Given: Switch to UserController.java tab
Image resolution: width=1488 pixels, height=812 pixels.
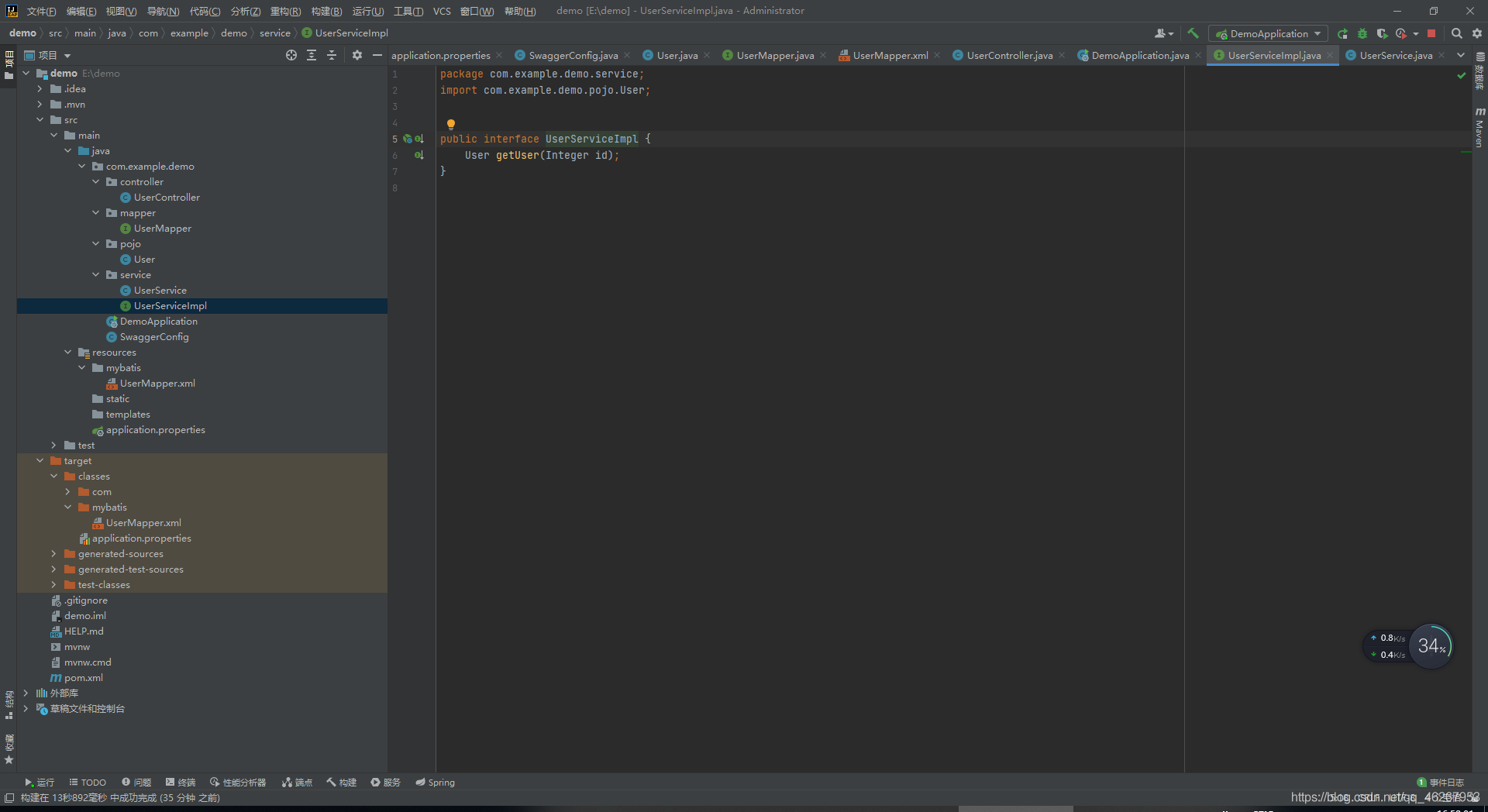Looking at the screenshot, I should [1009, 55].
